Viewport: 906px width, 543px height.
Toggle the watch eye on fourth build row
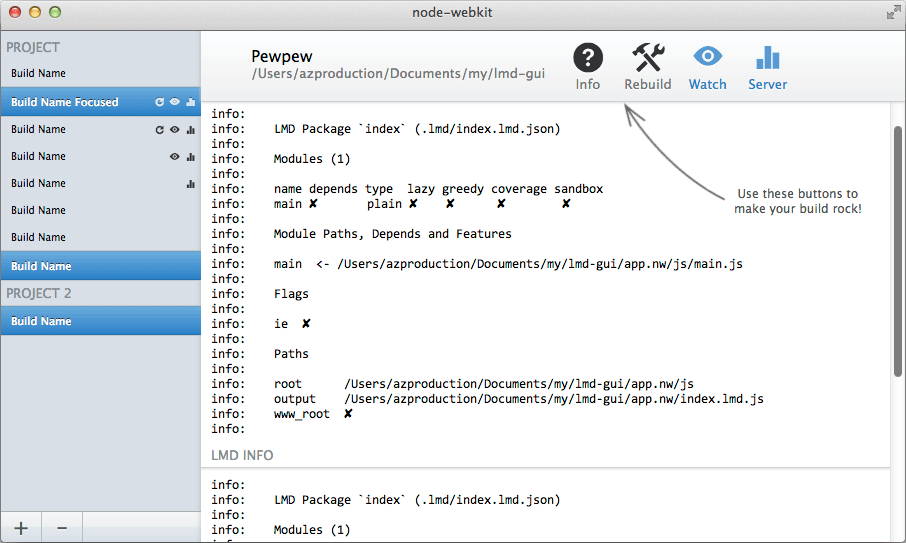click(x=174, y=157)
